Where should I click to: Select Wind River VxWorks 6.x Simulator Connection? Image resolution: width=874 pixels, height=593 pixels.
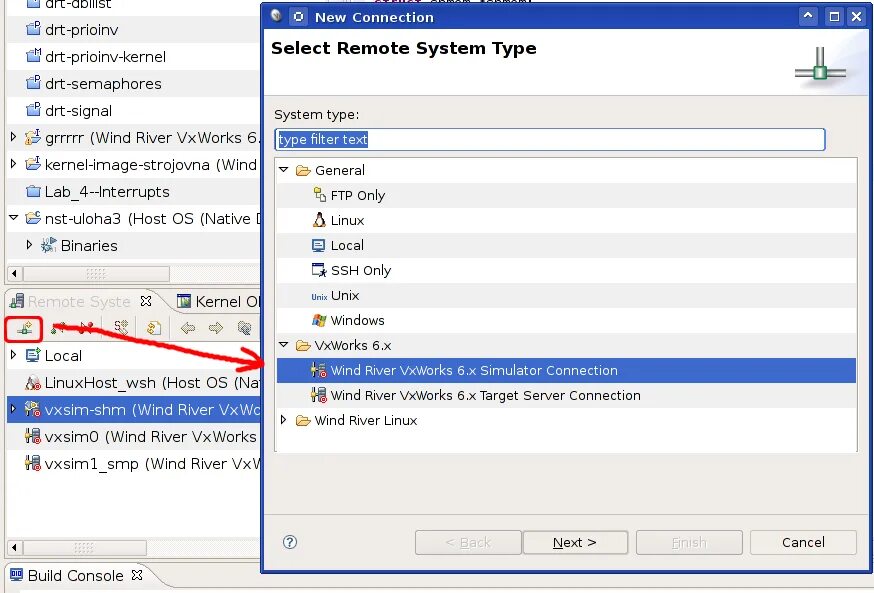566,371
